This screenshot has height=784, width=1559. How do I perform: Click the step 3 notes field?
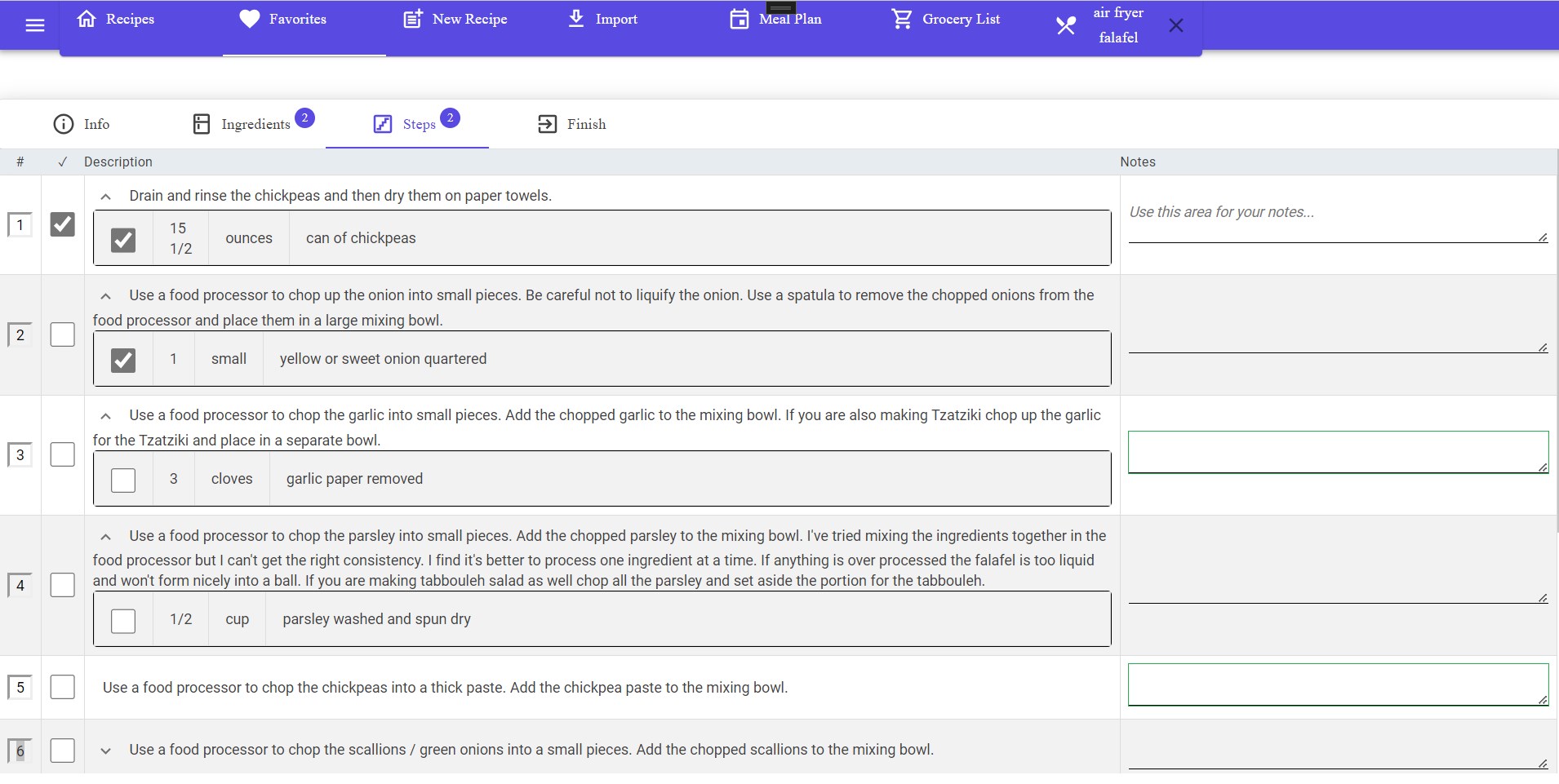point(1339,452)
